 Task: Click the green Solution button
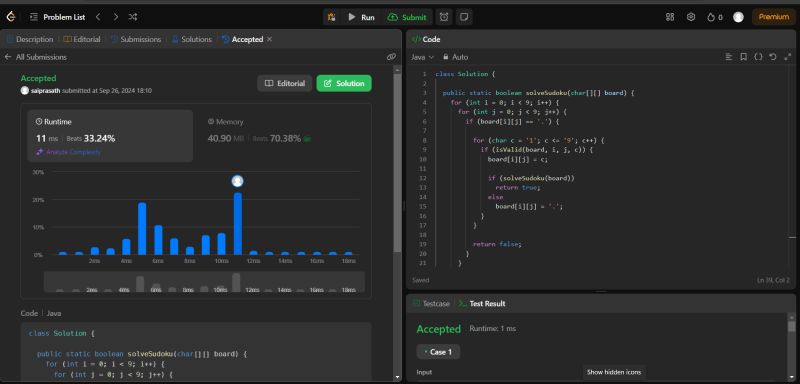344,83
